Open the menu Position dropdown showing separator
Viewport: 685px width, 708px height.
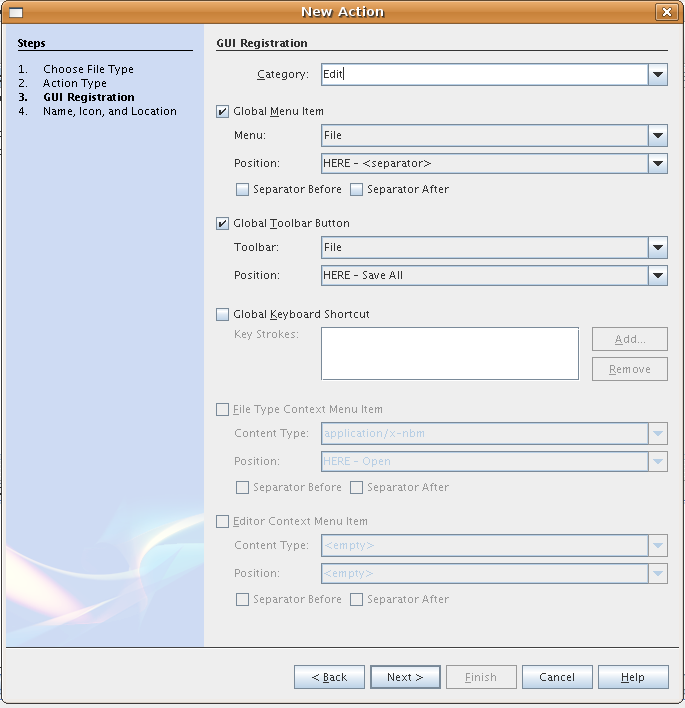[494, 163]
